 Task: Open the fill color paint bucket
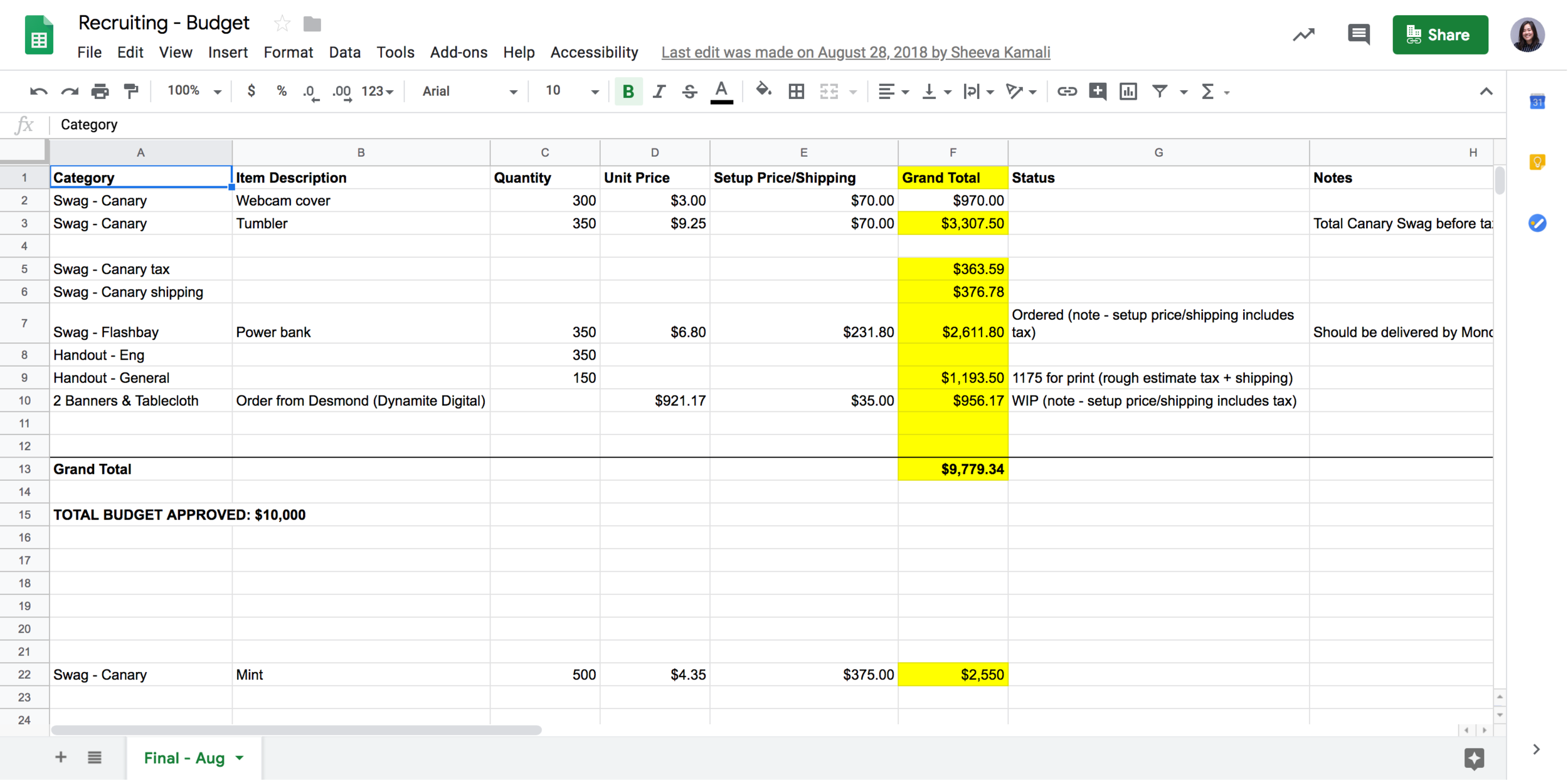coord(763,90)
